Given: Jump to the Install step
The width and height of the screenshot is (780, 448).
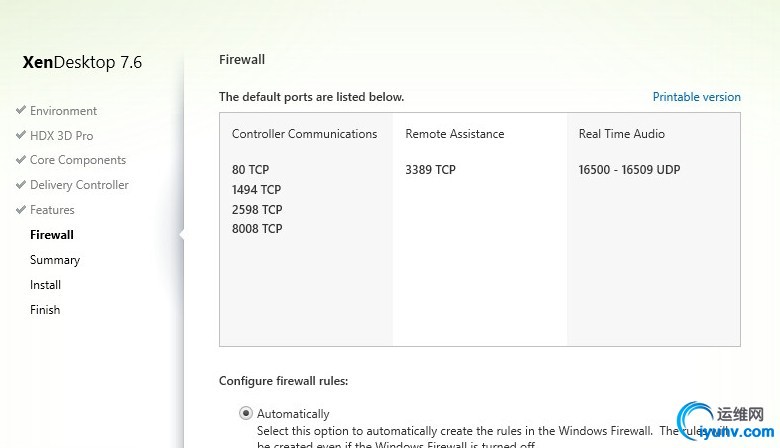Looking at the screenshot, I should click(45, 285).
